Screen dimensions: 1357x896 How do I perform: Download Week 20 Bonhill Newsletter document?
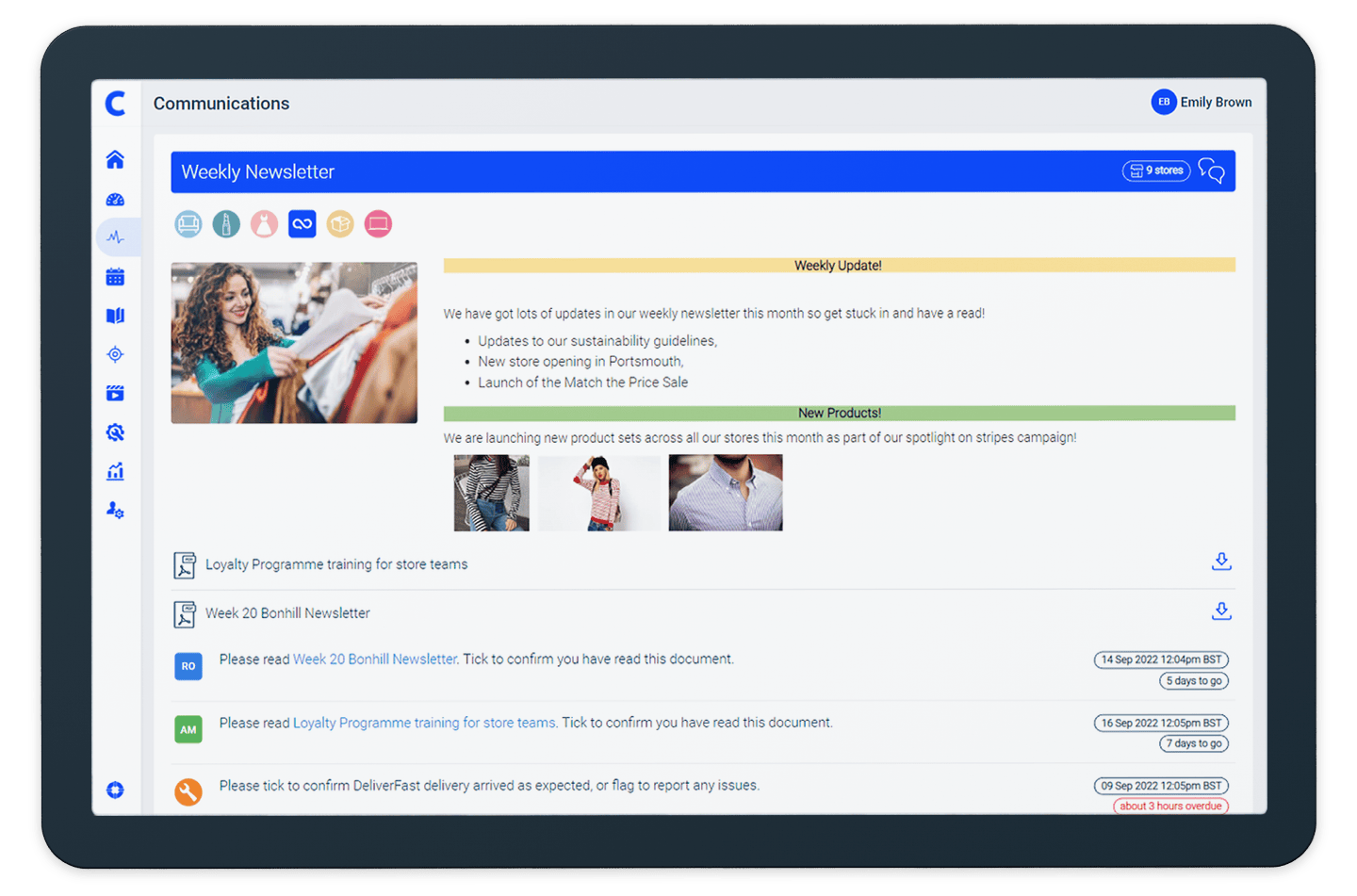click(x=1221, y=611)
